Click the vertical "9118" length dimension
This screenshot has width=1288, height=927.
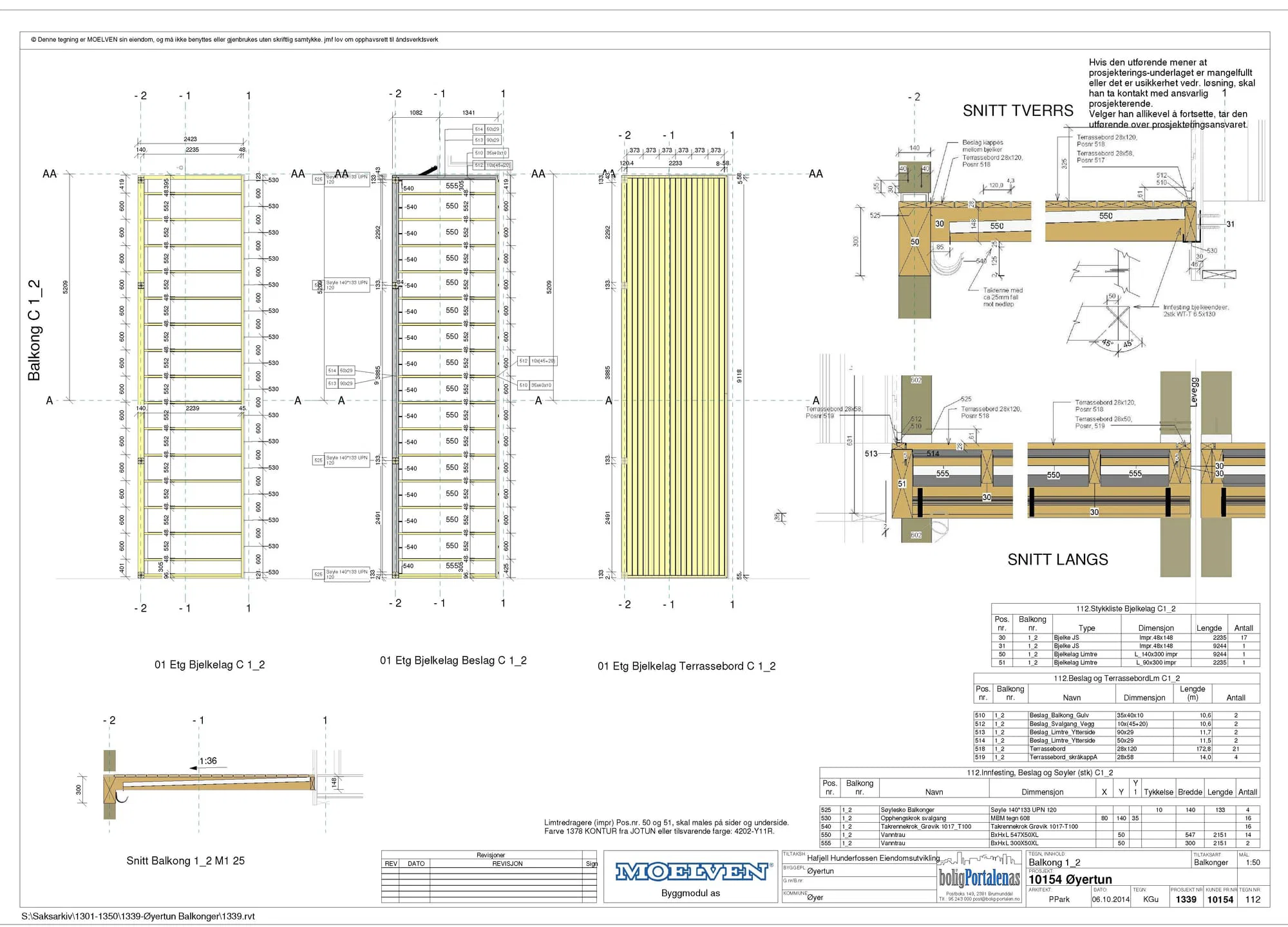coord(739,376)
